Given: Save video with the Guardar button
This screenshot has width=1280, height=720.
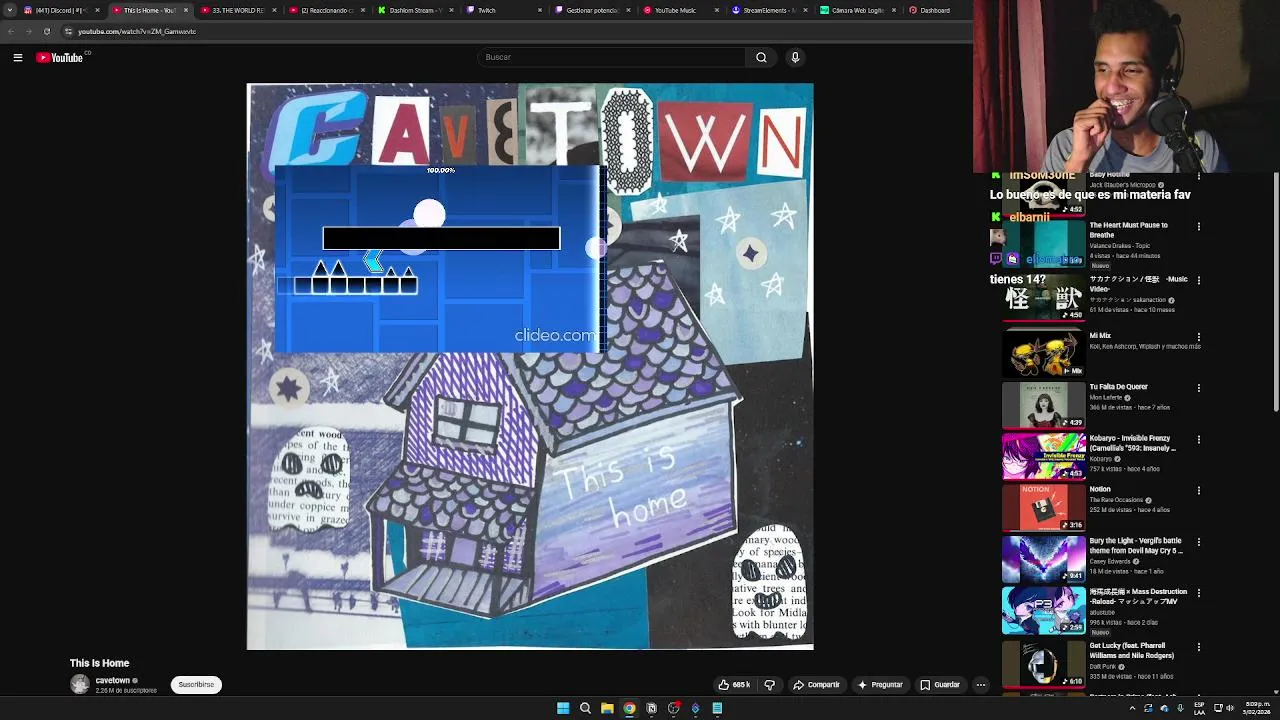Looking at the screenshot, I should [940, 685].
